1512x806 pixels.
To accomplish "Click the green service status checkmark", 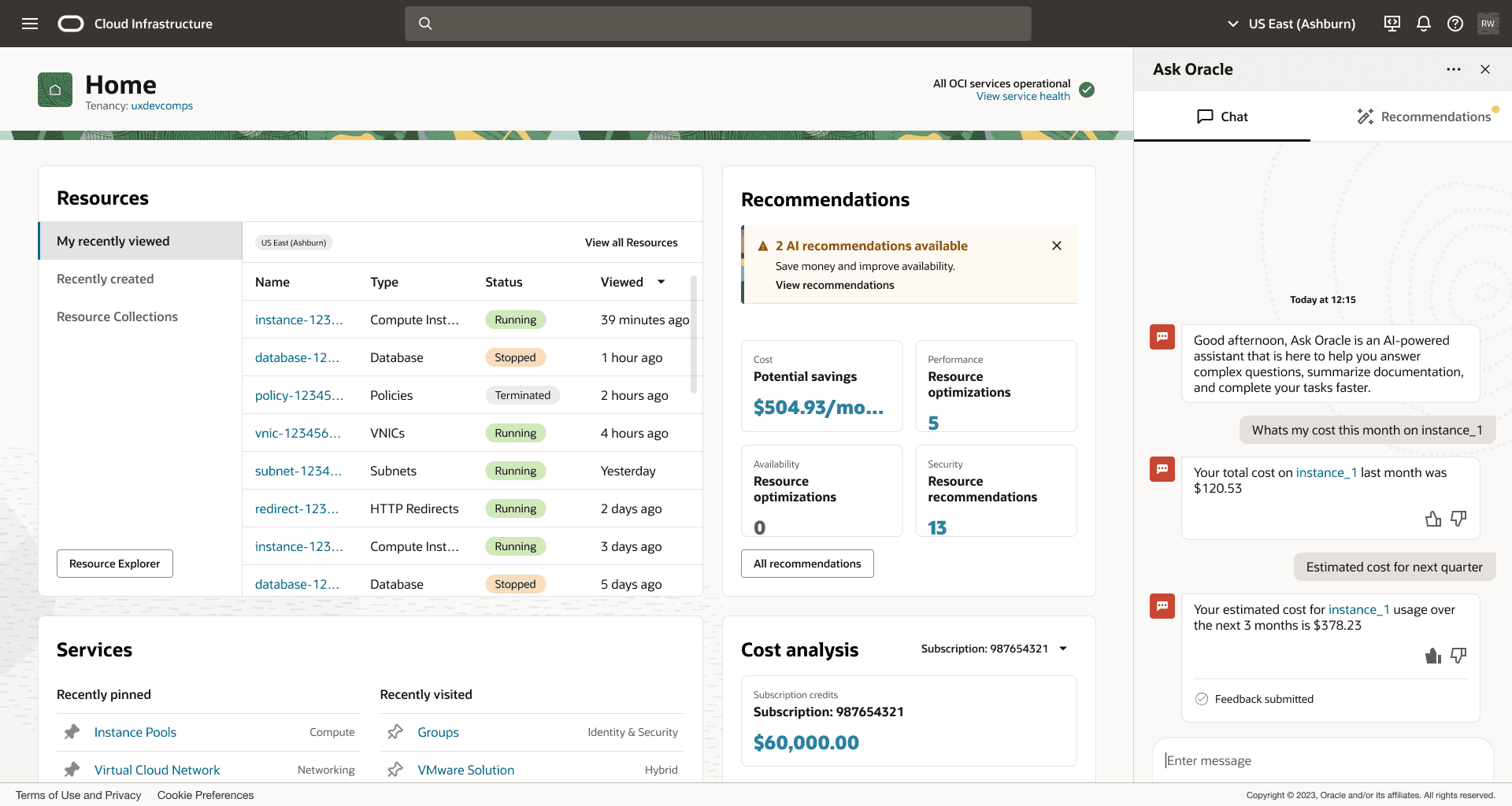I will [x=1087, y=90].
